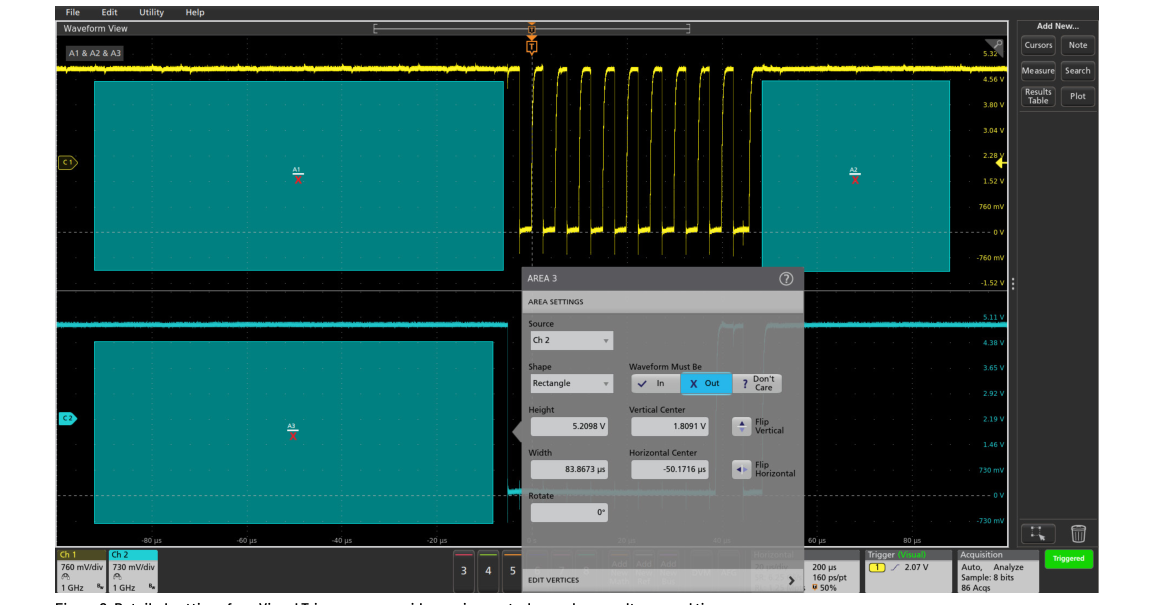This screenshot has height=605, width=1155.
Task: Click the right panel drag handle dots
Action: (x=1013, y=284)
